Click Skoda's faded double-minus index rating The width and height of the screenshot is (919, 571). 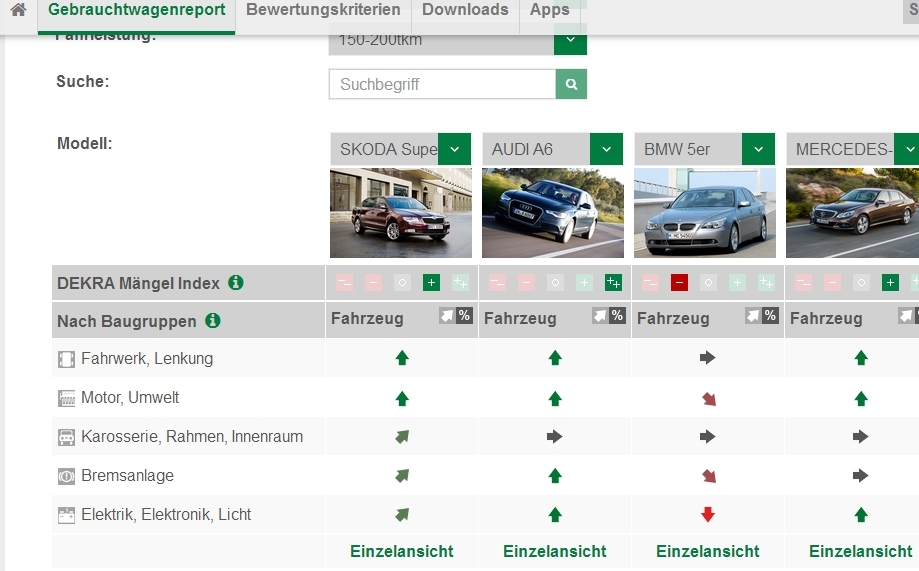point(345,283)
